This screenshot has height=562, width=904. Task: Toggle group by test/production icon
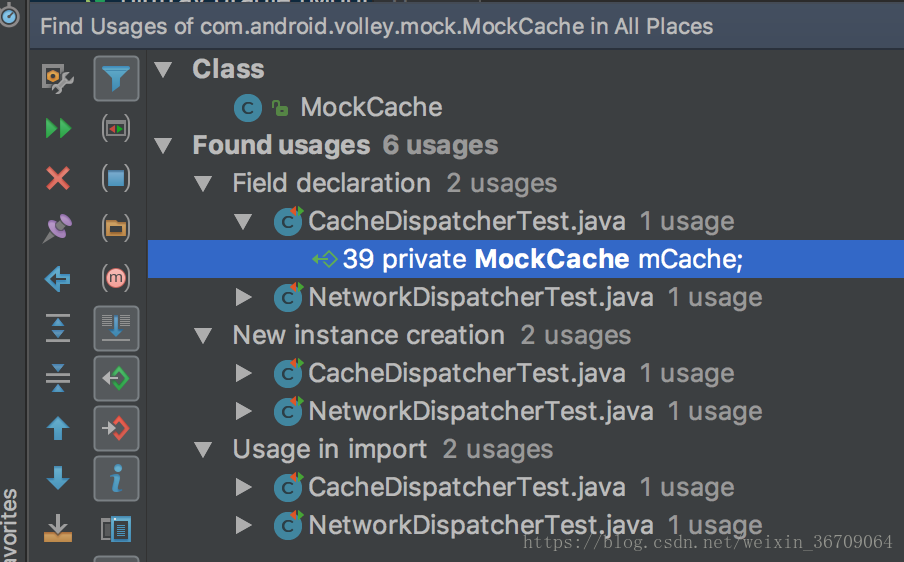pyautogui.click(x=116, y=128)
